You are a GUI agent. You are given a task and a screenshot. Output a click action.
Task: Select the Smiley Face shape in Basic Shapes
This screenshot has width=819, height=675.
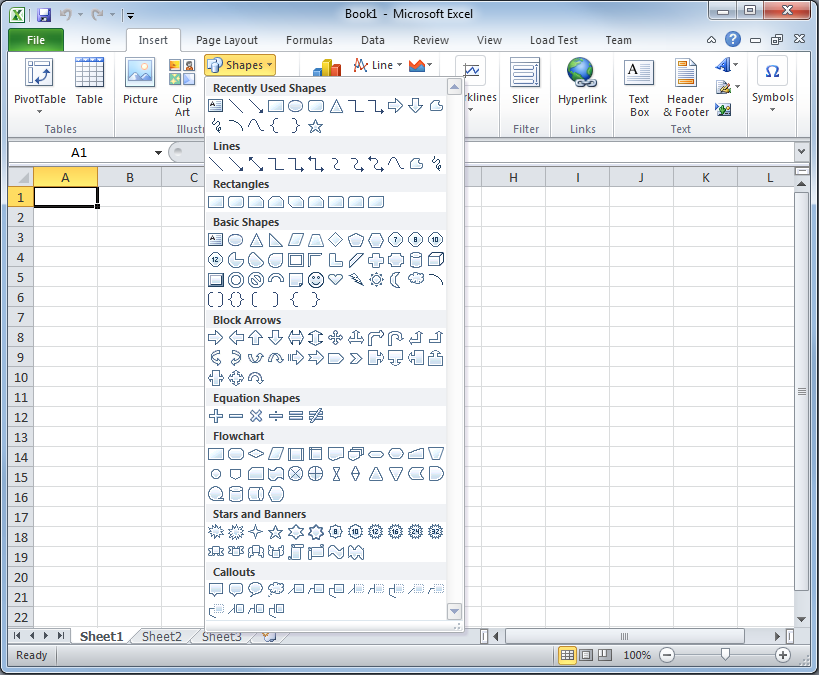pos(316,279)
